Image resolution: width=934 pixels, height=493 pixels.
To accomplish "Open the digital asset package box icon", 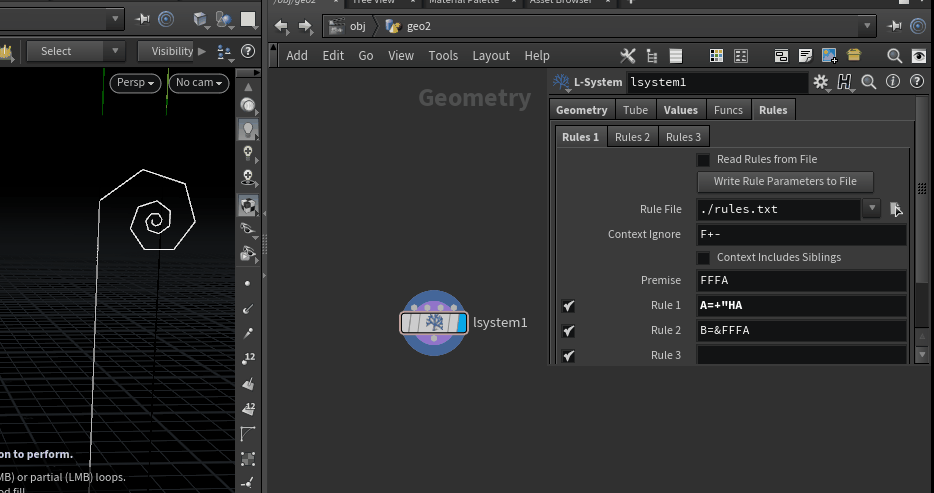I will 854,55.
